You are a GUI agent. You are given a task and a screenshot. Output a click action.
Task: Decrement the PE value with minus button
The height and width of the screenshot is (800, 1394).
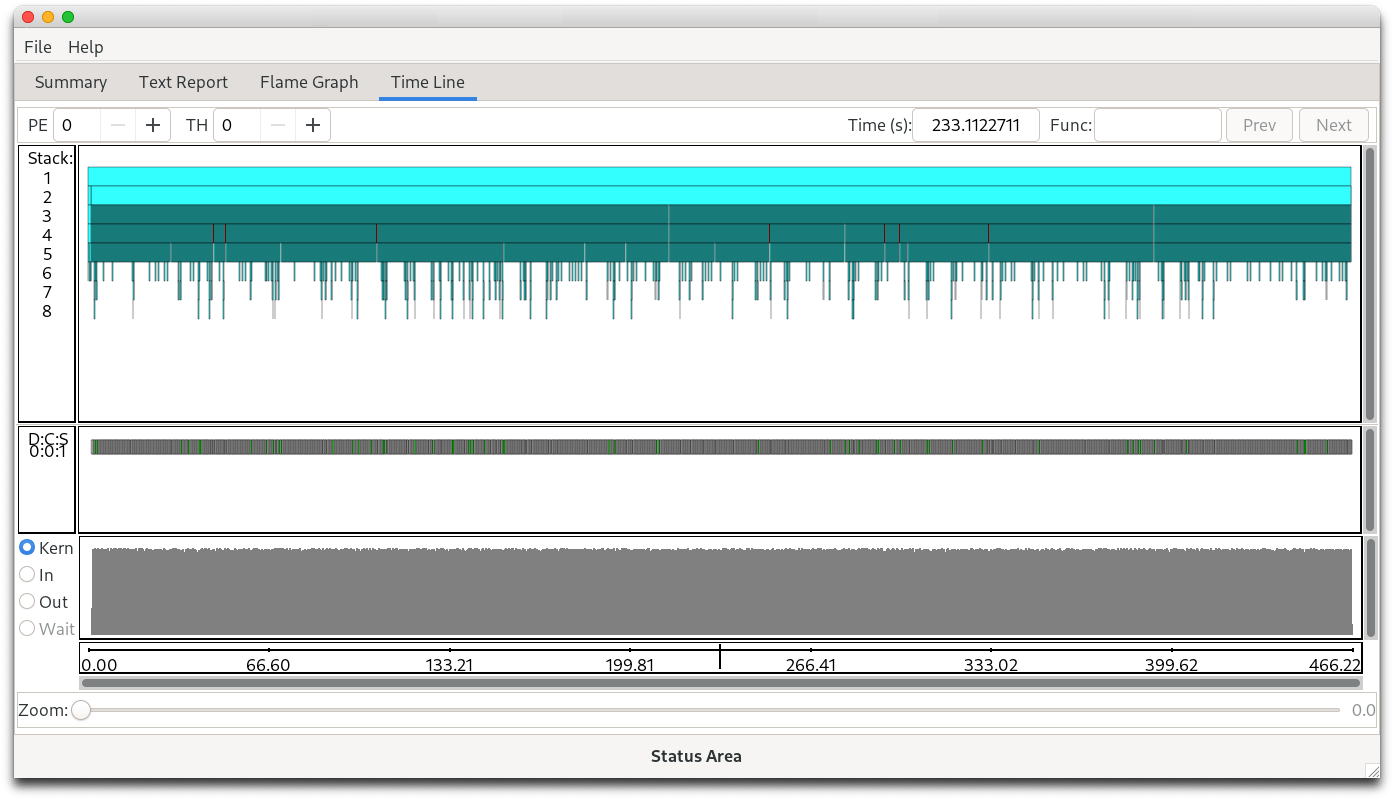coord(118,125)
